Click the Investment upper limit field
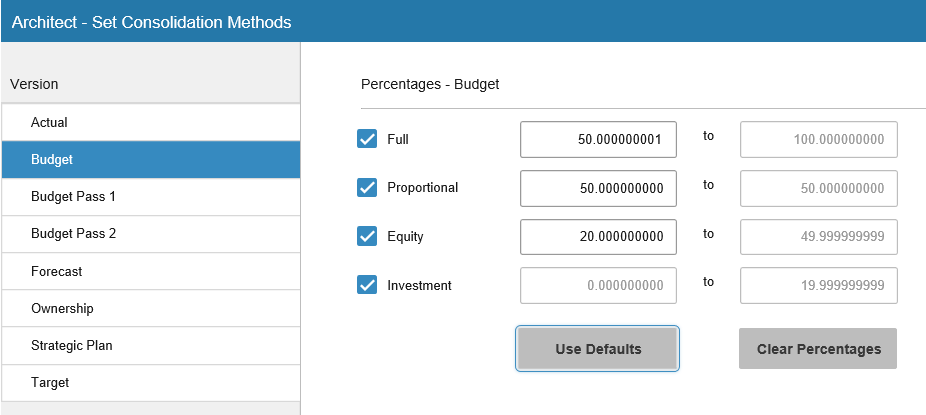Screen dimensions: 926x415 [818, 286]
